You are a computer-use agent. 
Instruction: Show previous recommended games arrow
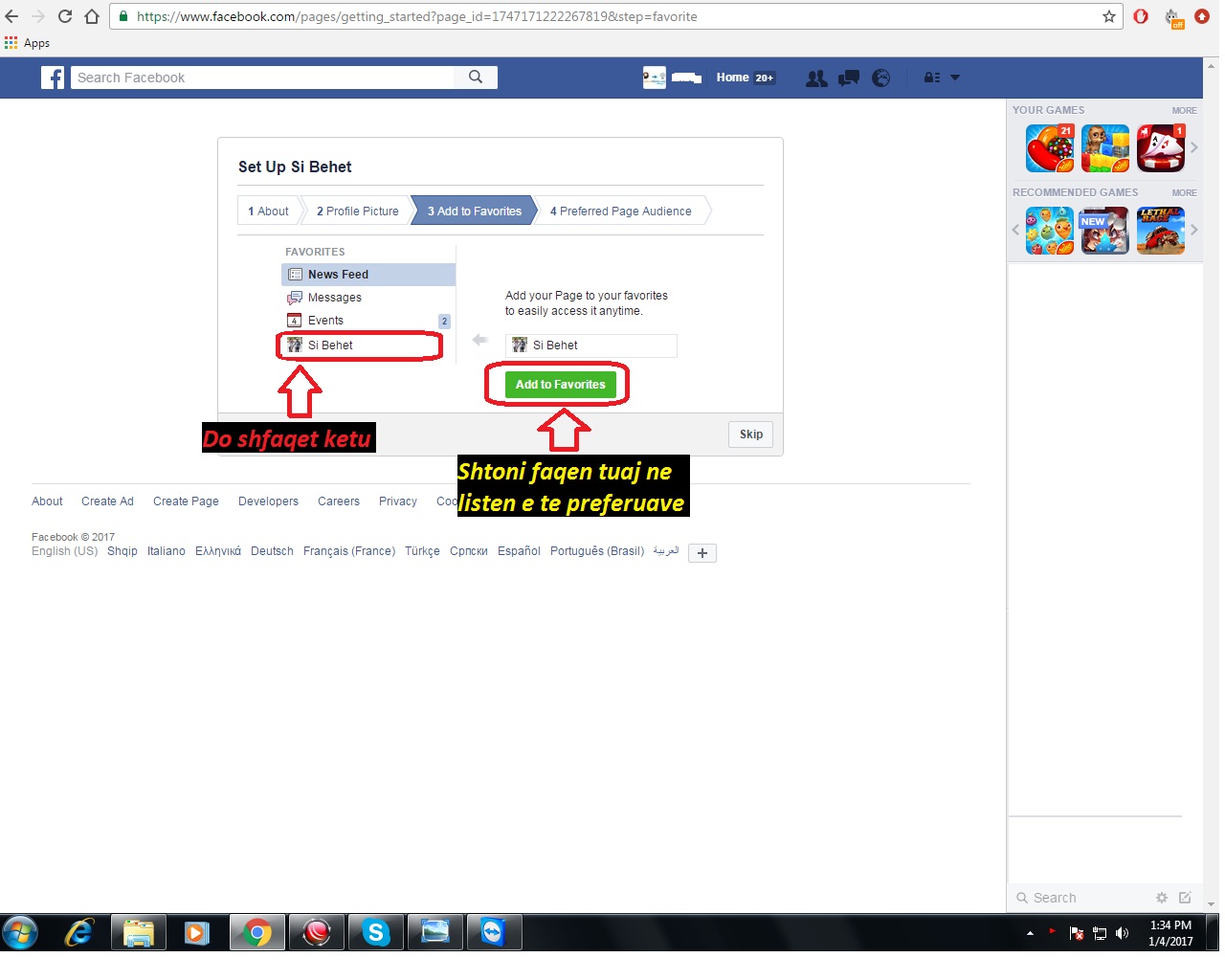pos(1016,230)
